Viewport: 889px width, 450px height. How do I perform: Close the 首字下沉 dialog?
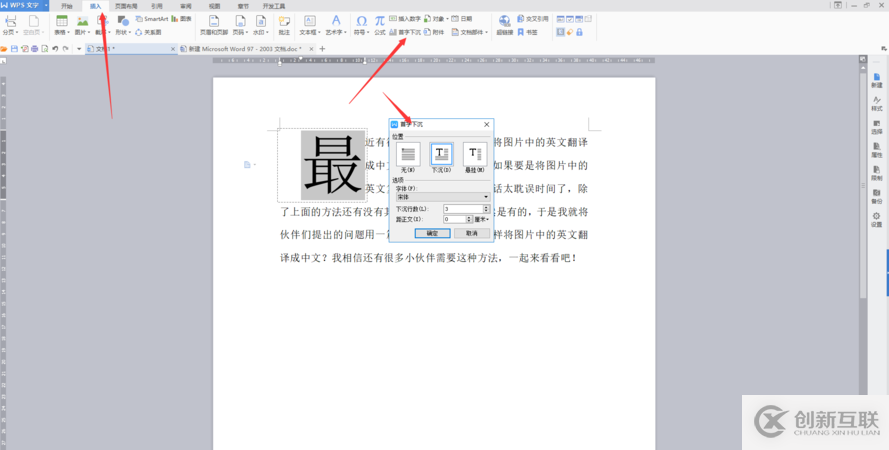(x=486, y=124)
